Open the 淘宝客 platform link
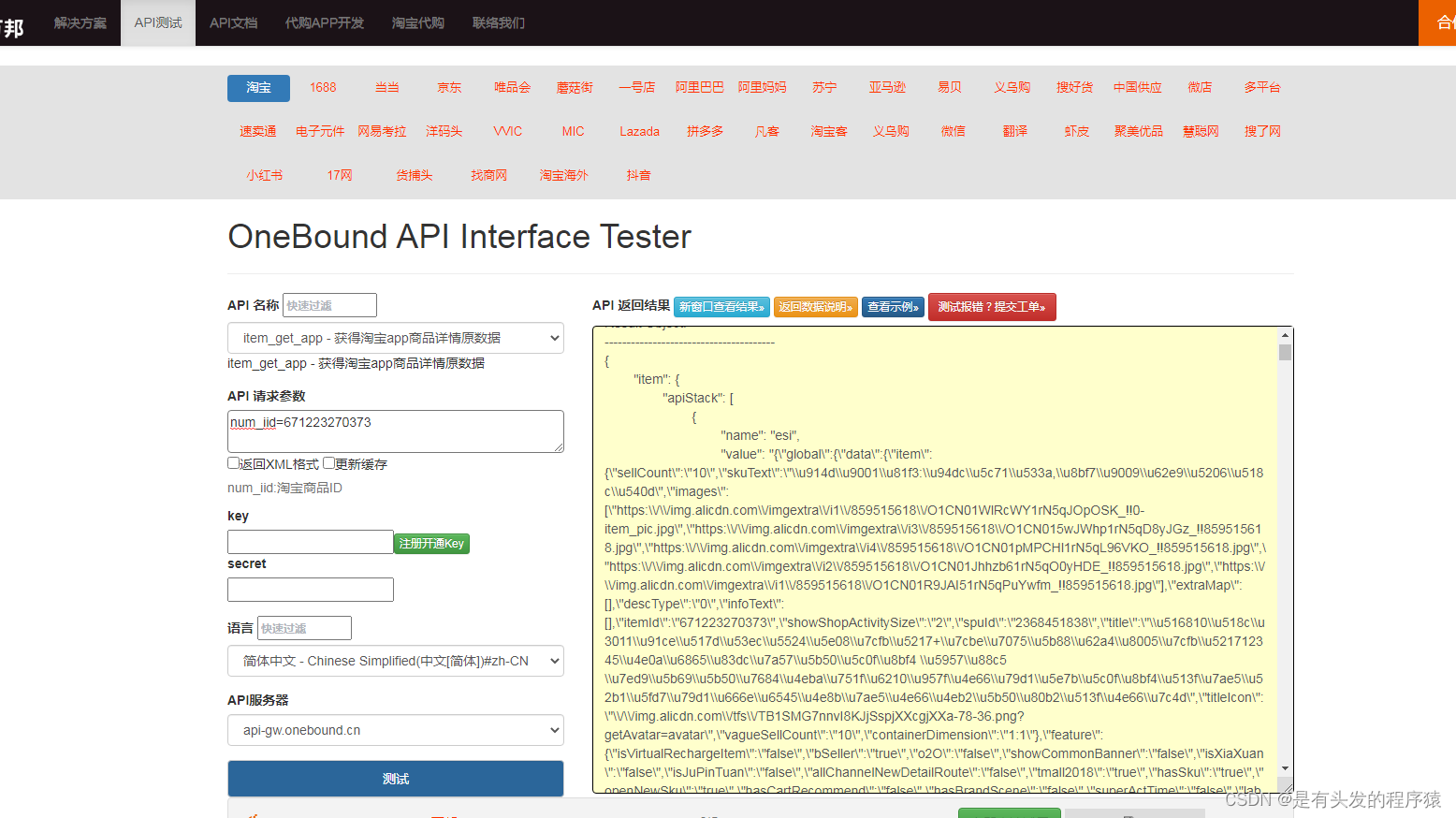Screen dimensions: 1456x818 (829, 132)
